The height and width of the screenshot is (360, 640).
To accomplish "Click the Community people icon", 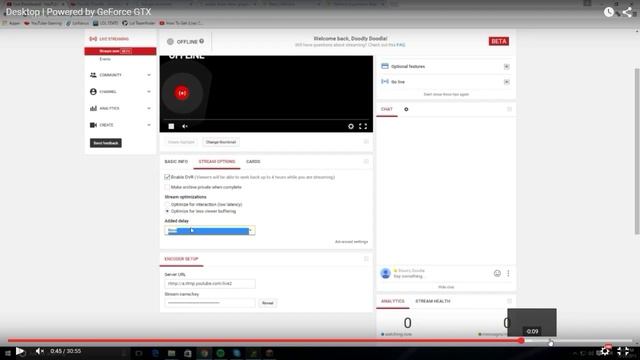I will pyautogui.click(x=93, y=75).
